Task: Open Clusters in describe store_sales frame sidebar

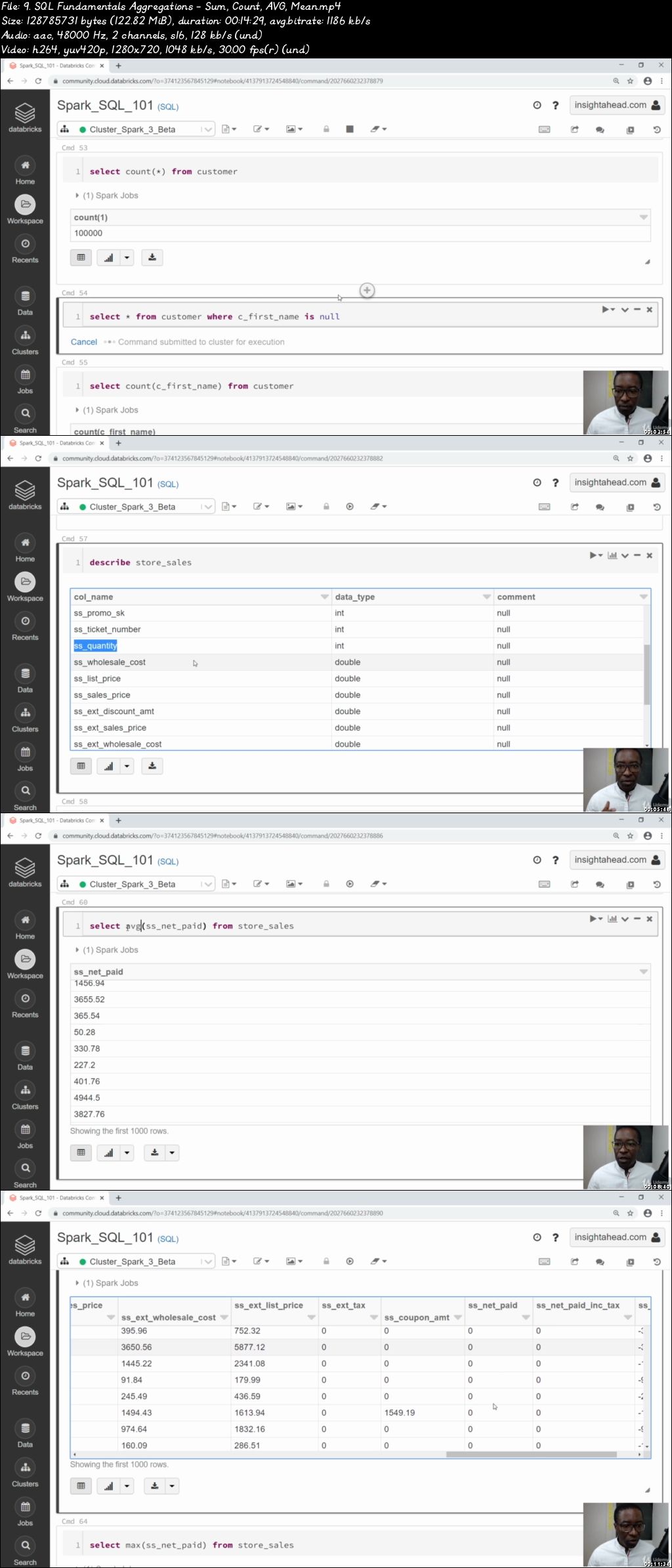Action: pyautogui.click(x=25, y=719)
